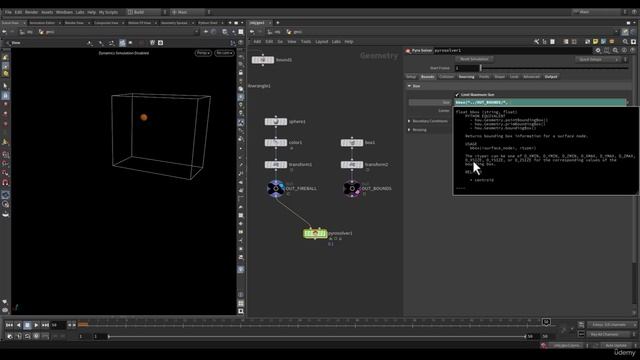Expand the Resizing section
The image size is (640, 360).
click(x=409, y=130)
